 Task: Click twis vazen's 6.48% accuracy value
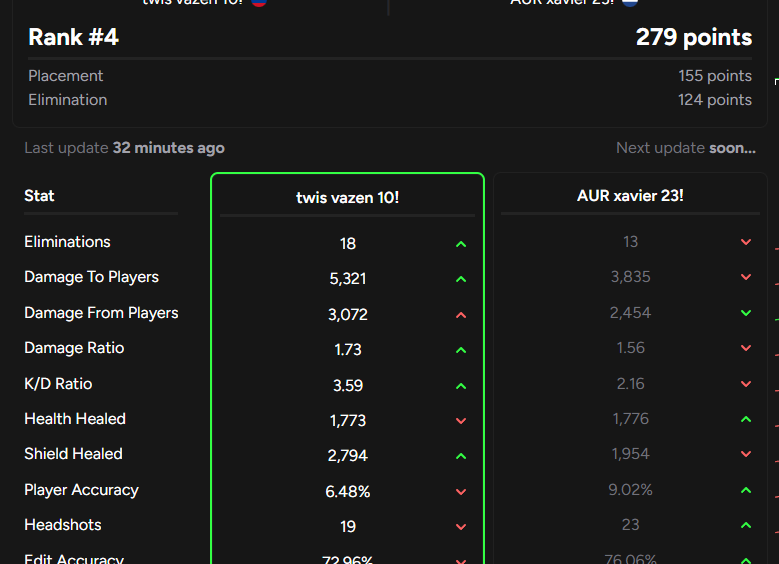pyautogui.click(x=347, y=491)
